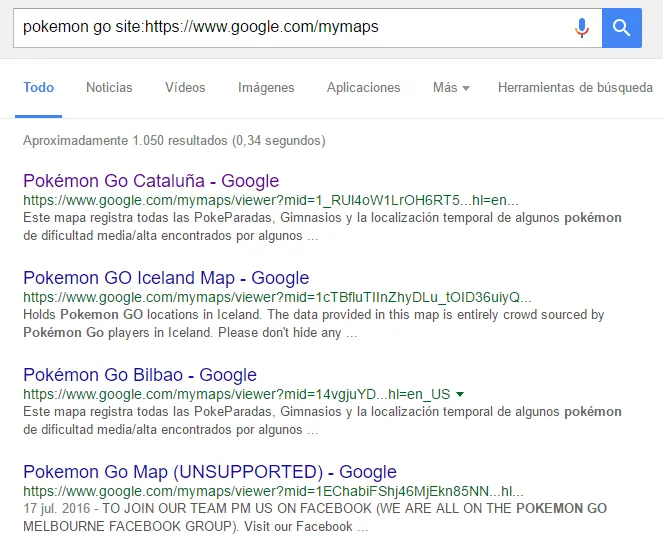Click the Iceland map green URL
Viewport: 663px width, 548px height.
coord(277,297)
